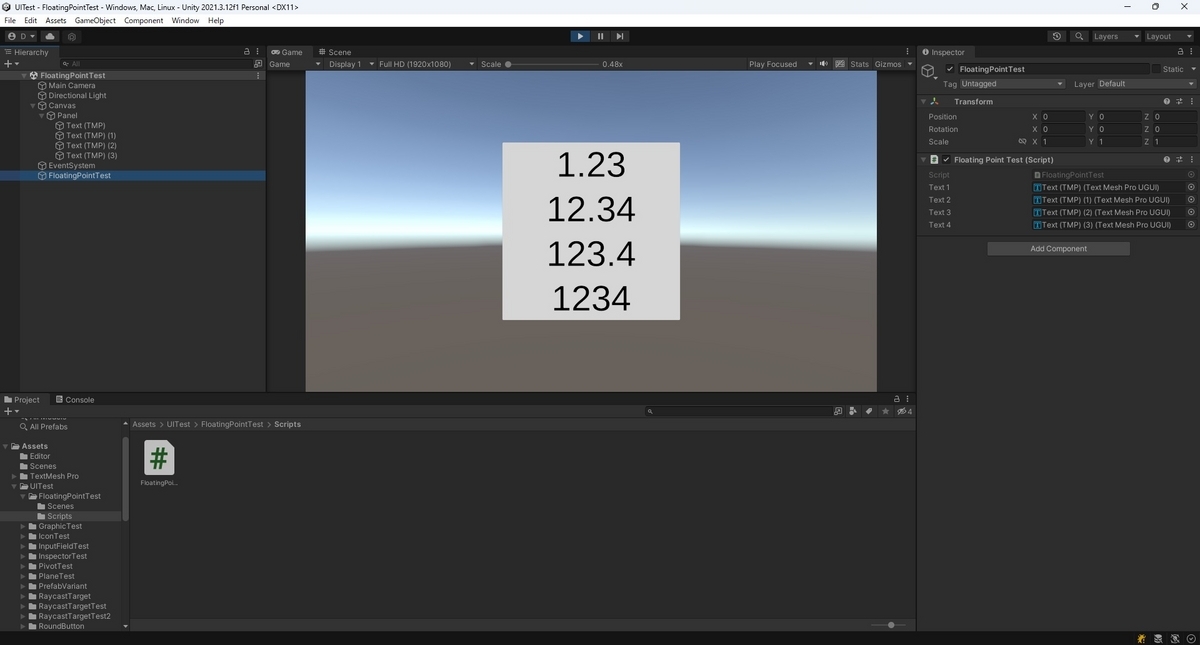The image size is (1200, 645).
Task: Lock the Hierarchy panel
Action: [247, 52]
